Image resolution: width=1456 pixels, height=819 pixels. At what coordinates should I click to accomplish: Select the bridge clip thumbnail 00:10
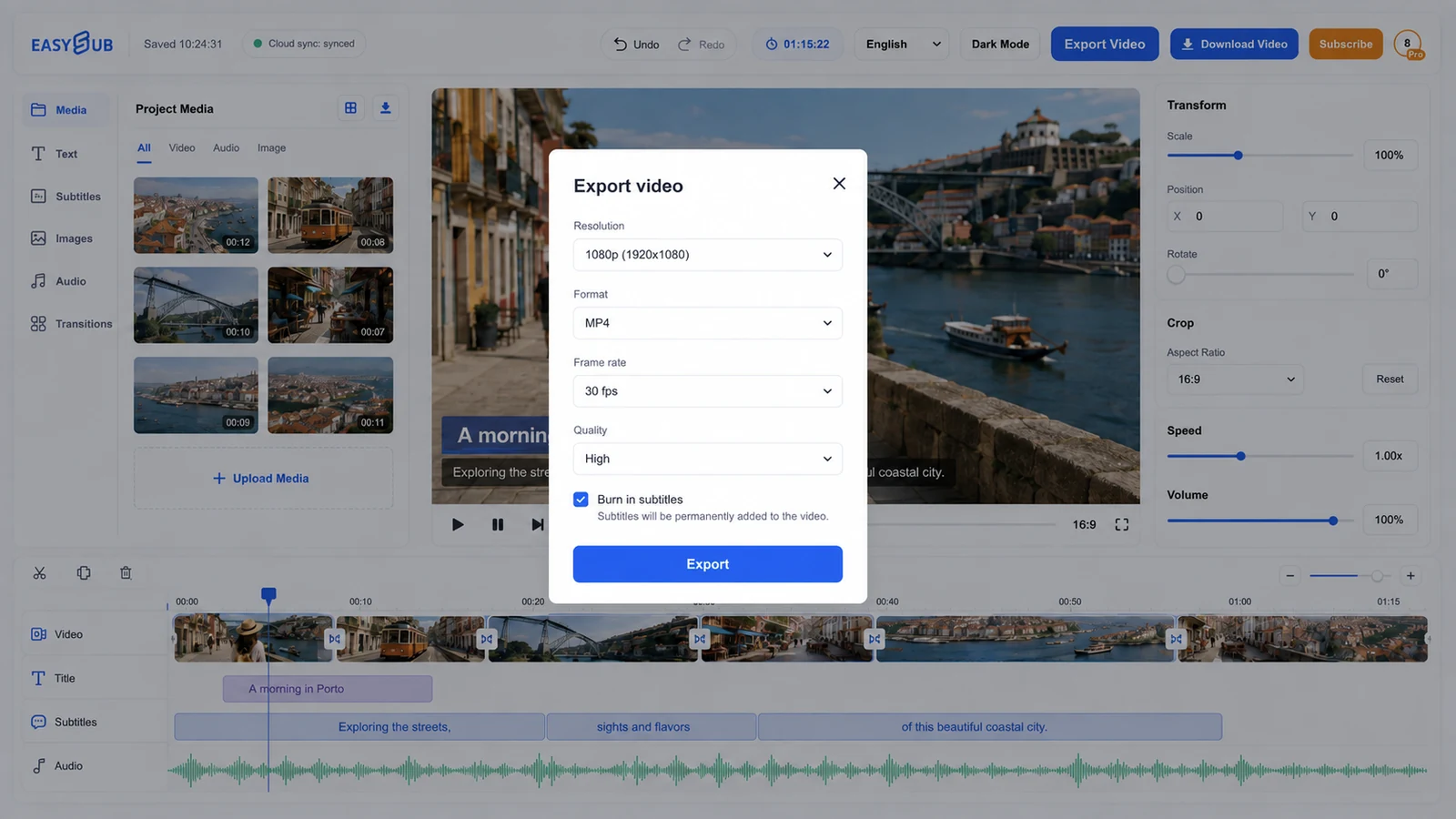[x=196, y=305]
